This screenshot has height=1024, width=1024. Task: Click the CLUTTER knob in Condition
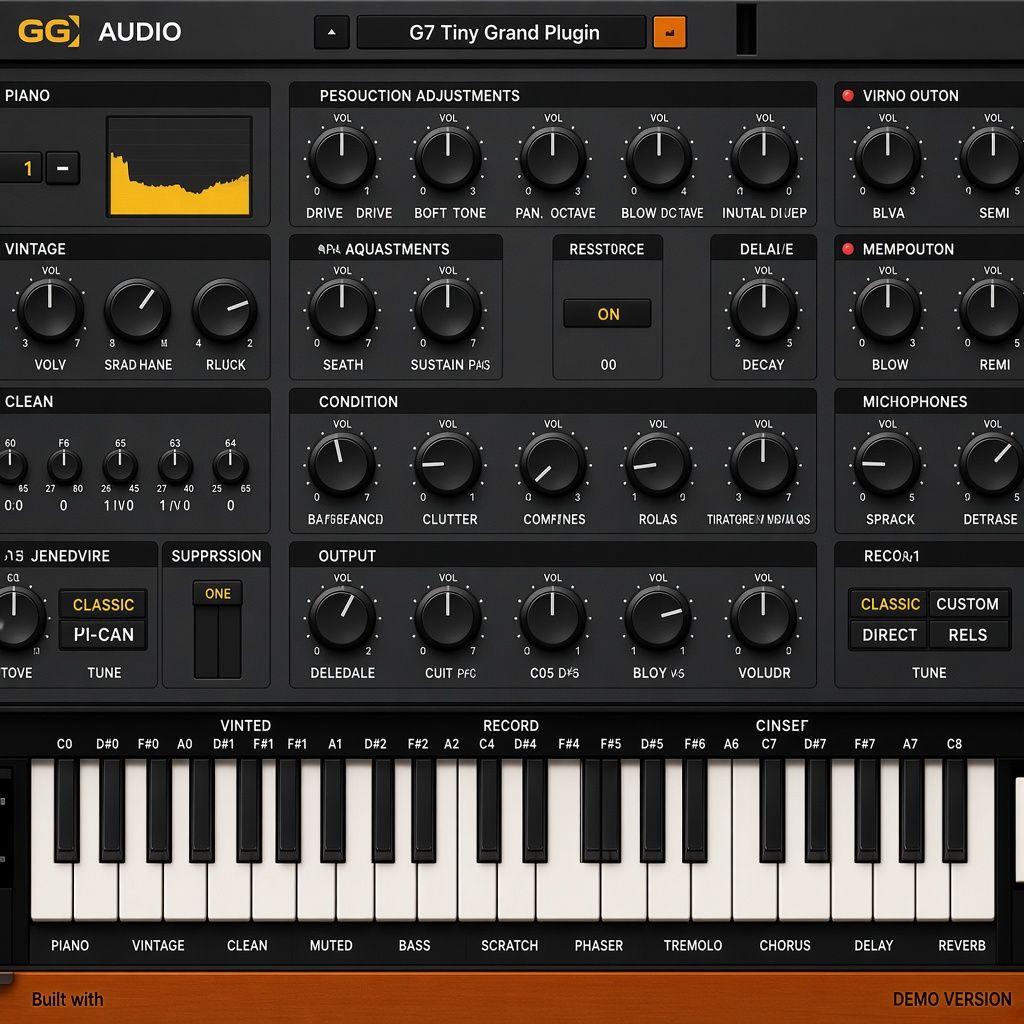(x=448, y=464)
